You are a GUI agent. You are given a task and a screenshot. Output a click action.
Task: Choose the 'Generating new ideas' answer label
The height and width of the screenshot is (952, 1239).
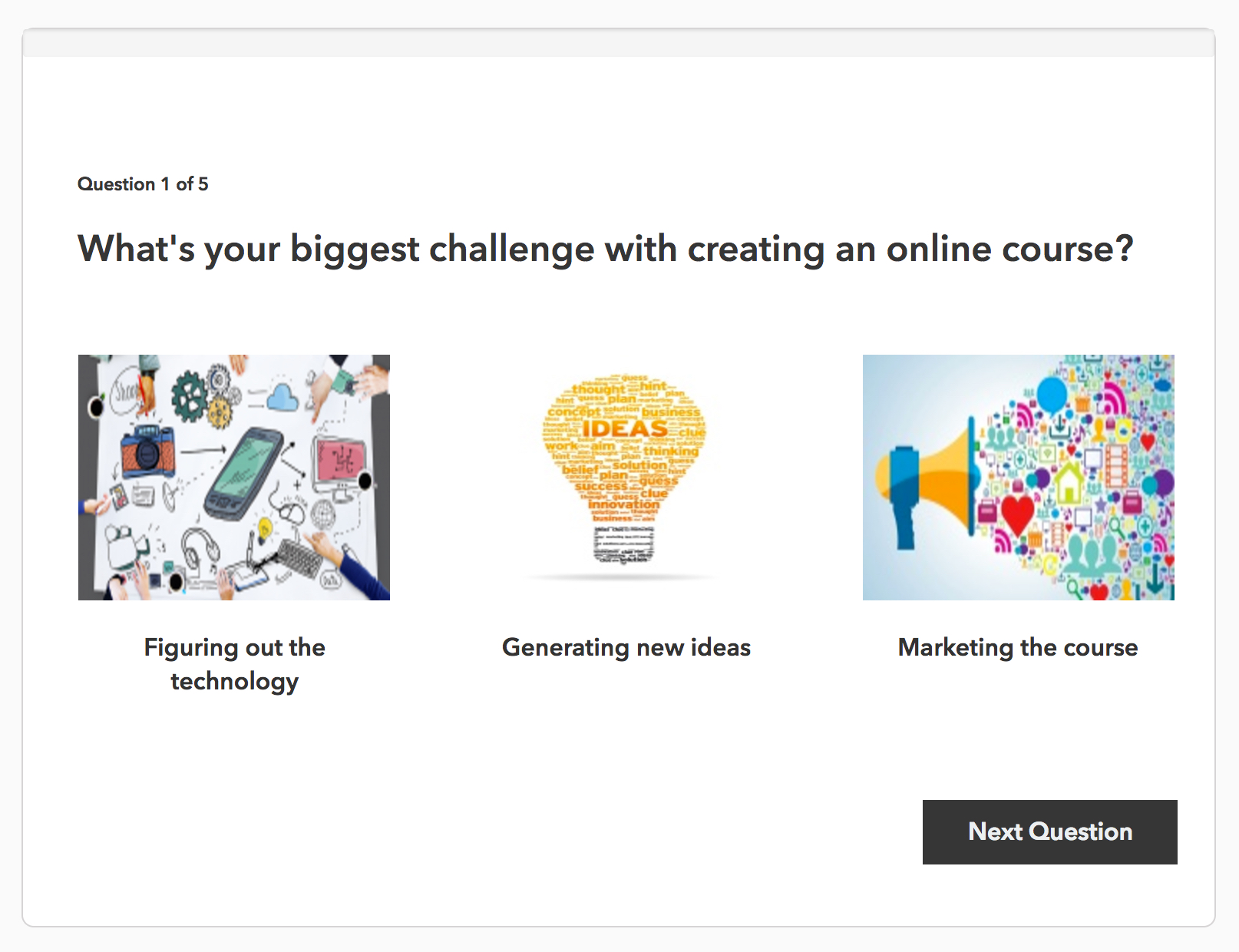[626, 647]
